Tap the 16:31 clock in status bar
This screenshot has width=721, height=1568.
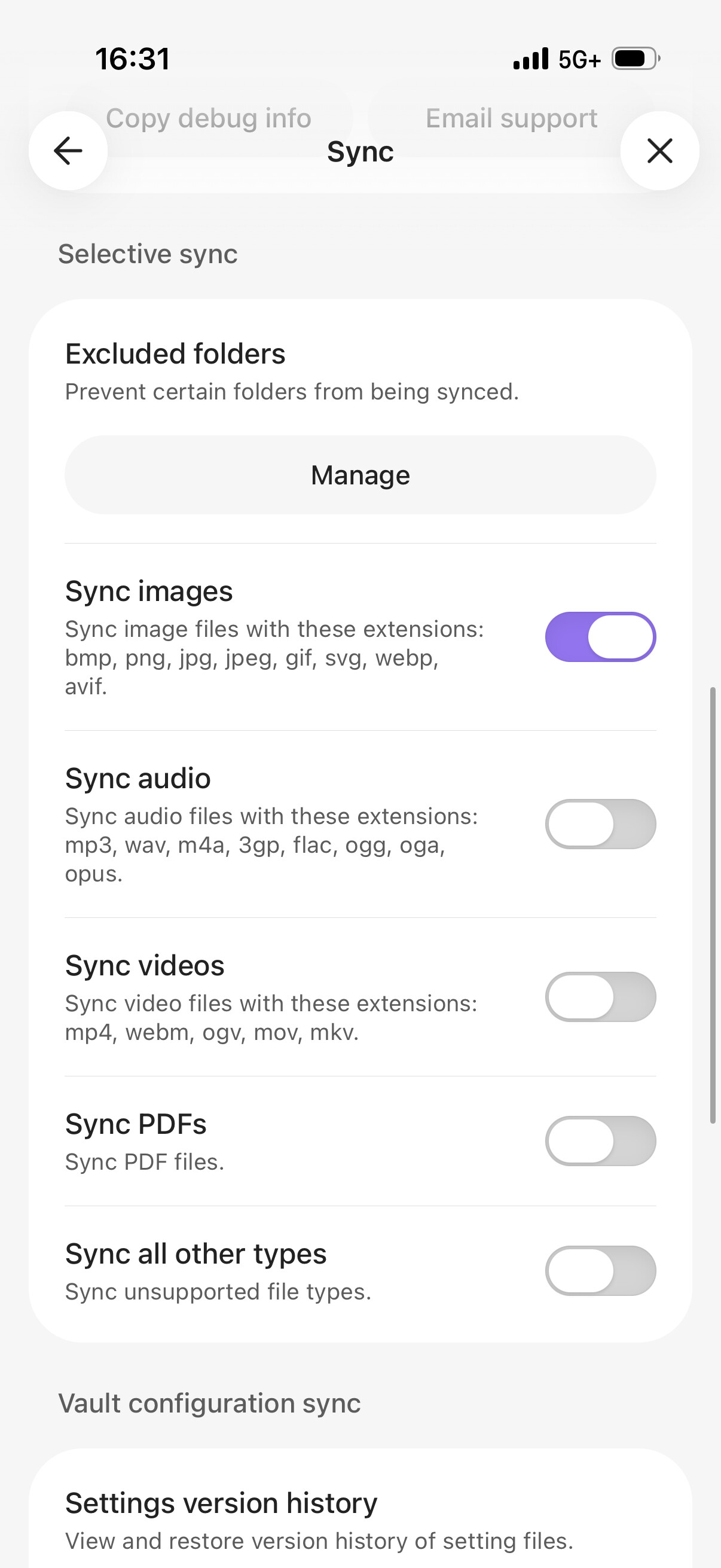(x=133, y=59)
